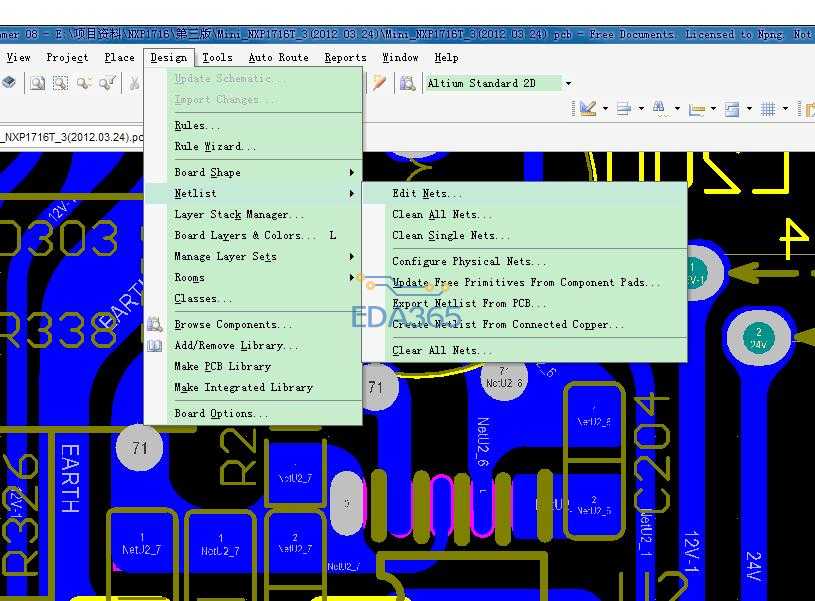The height and width of the screenshot is (601, 815).
Task: Choose Create Netlist From Connected Copper...
Action: [x=524, y=324]
